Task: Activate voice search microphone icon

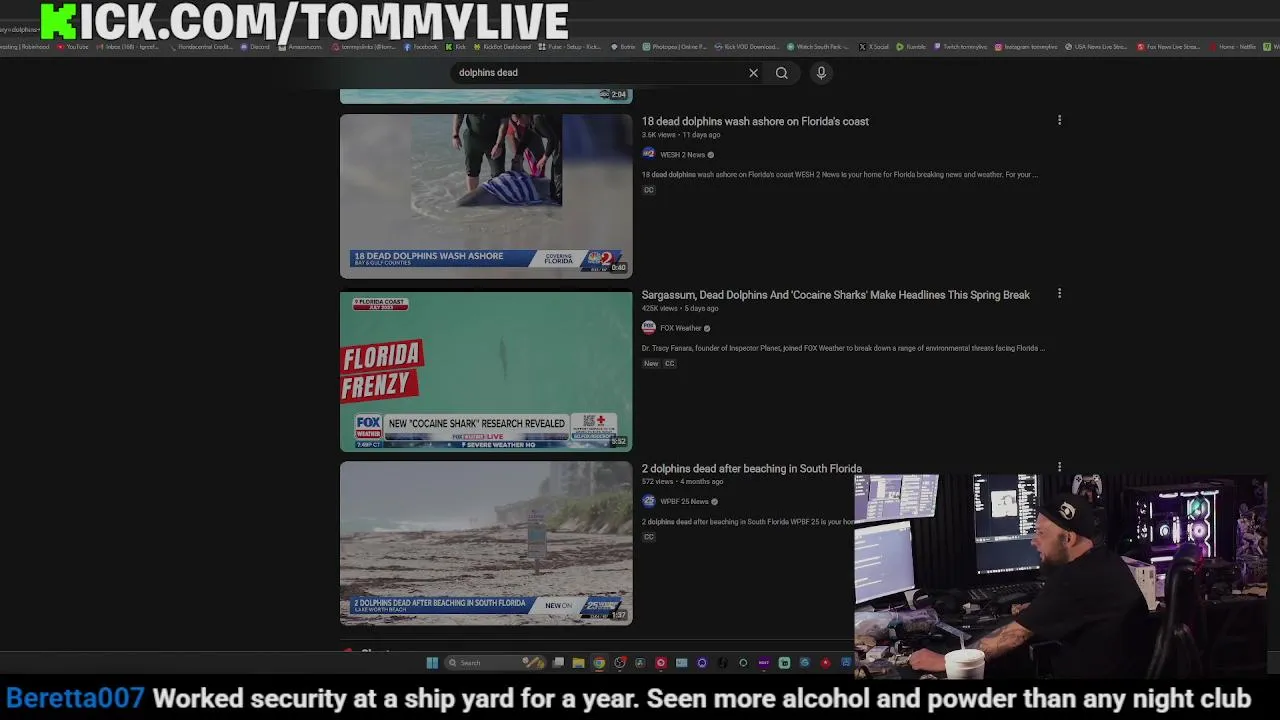Action: (821, 73)
